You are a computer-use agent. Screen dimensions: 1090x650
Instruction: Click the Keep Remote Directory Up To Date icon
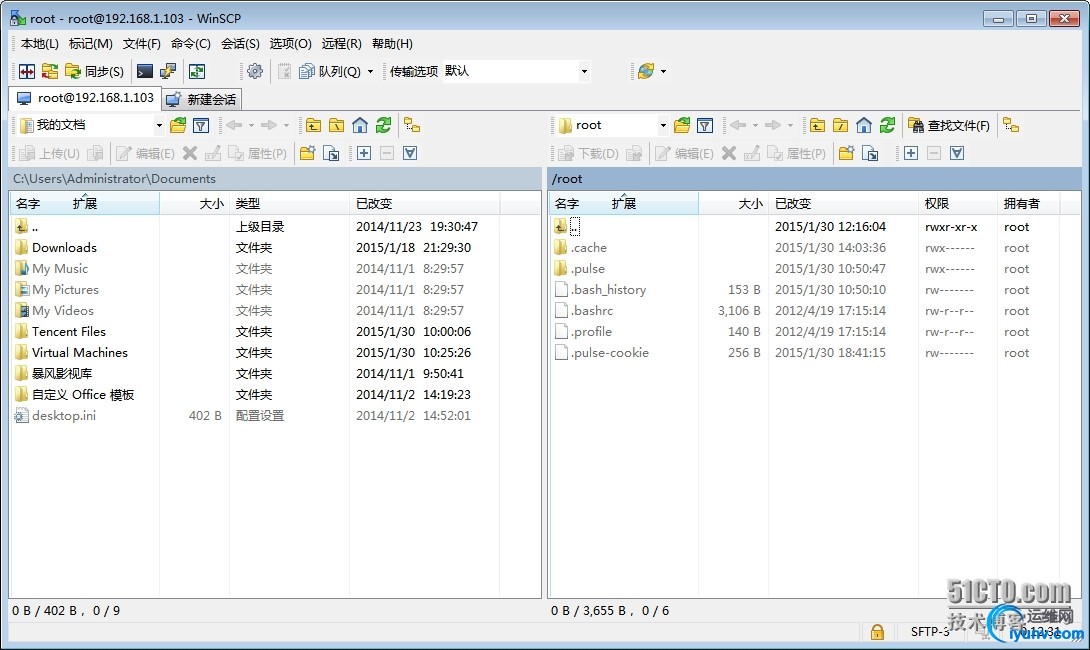50,71
